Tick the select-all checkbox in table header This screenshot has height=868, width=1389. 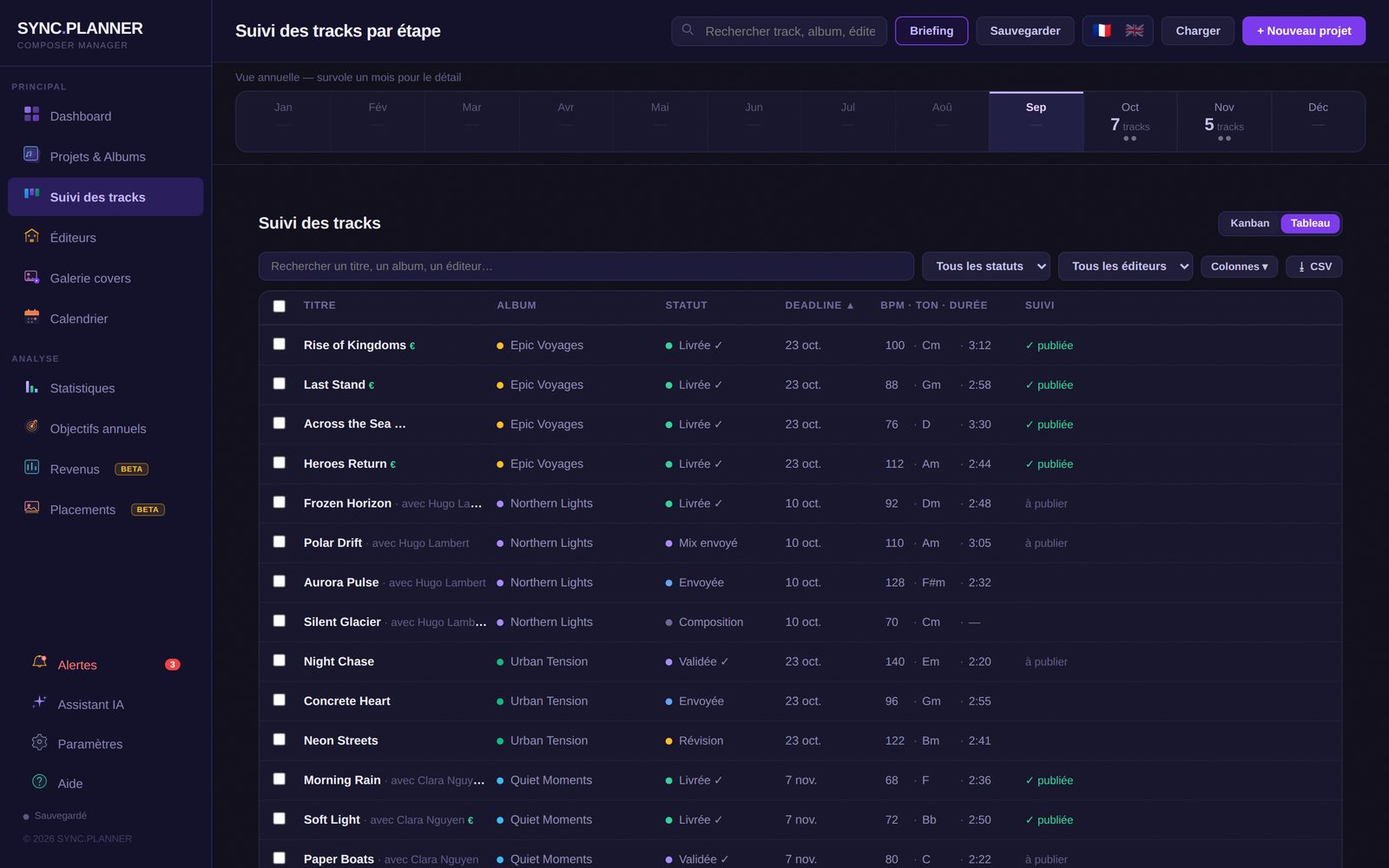coord(279,306)
